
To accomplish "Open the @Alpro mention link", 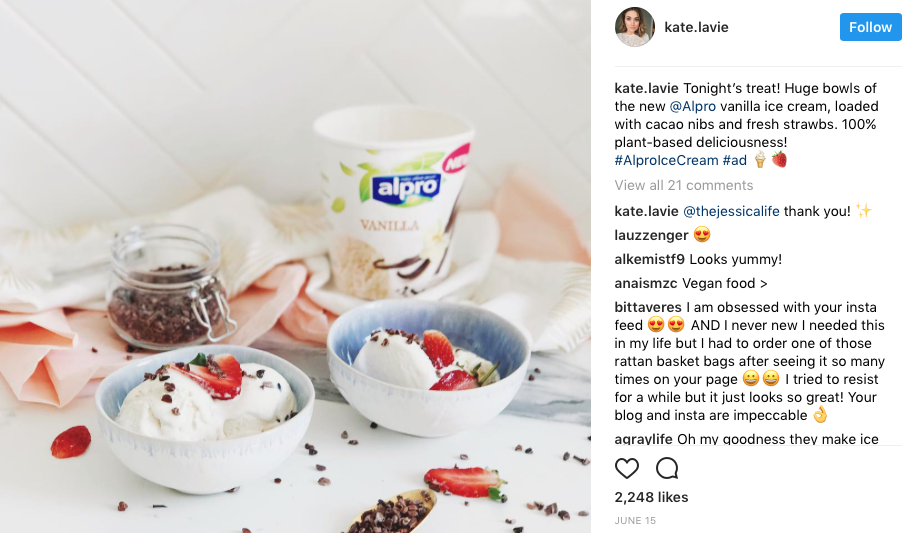I will point(692,106).
